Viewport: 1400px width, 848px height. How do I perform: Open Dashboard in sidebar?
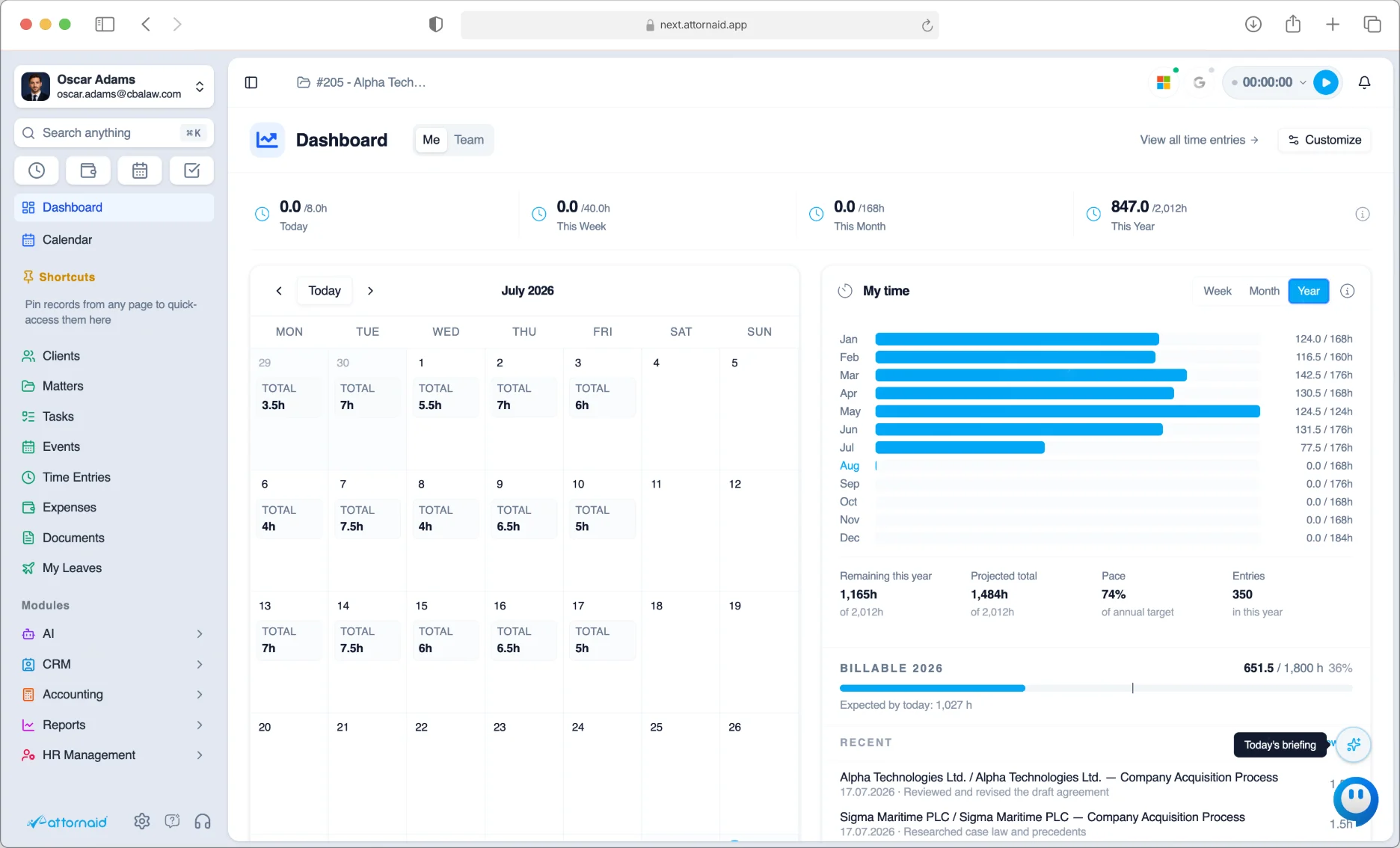114,208
